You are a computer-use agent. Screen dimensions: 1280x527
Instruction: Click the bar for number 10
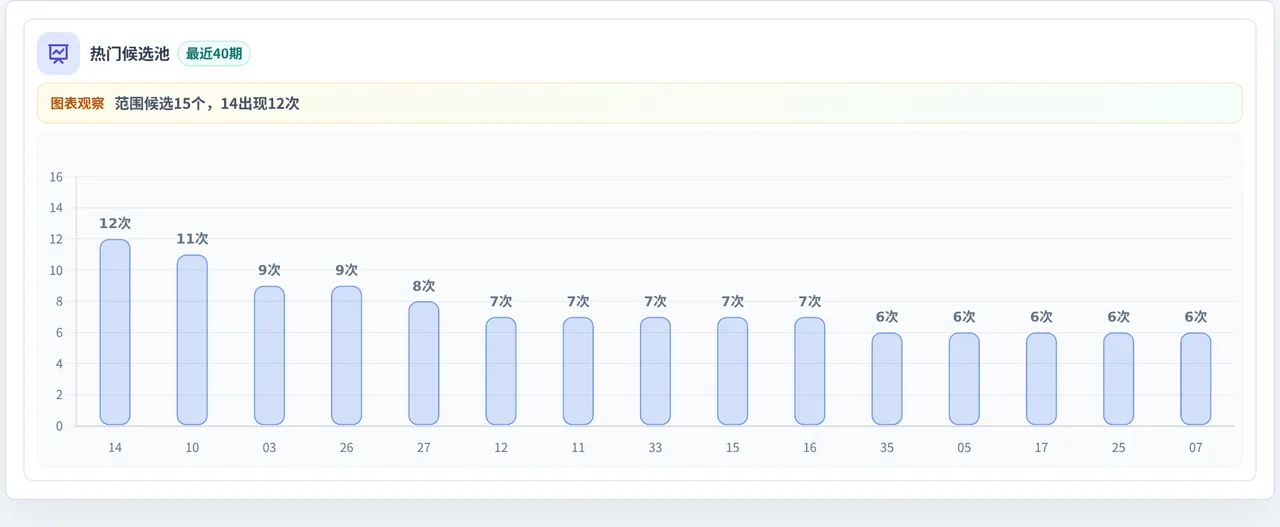(x=192, y=340)
